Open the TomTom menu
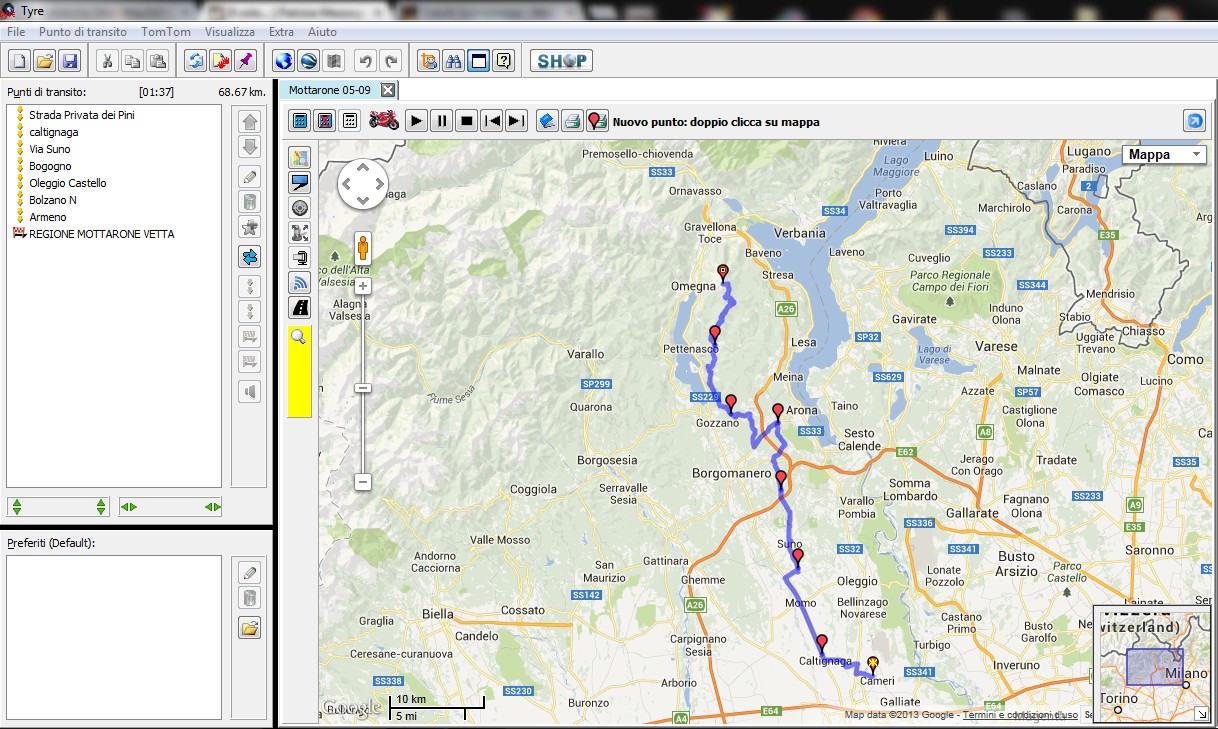This screenshot has width=1218, height=729. 165,32
